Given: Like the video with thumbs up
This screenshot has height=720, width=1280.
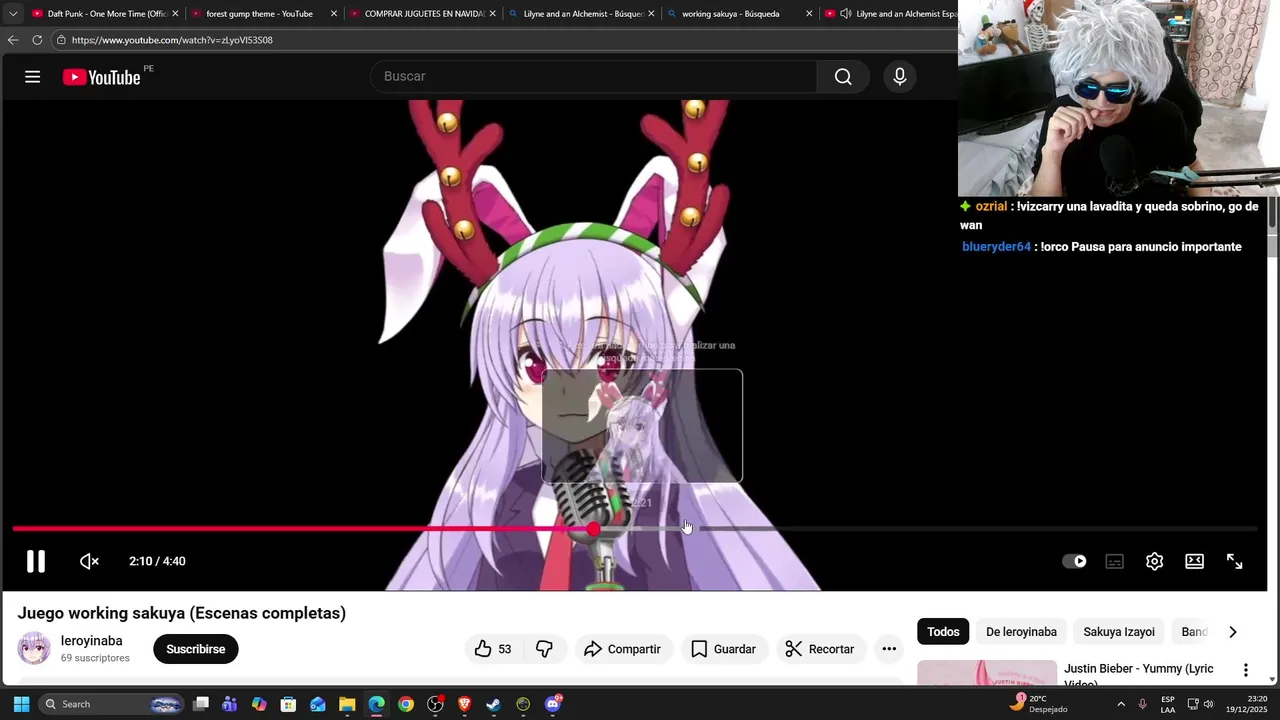Looking at the screenshot, I should [493, 649].
